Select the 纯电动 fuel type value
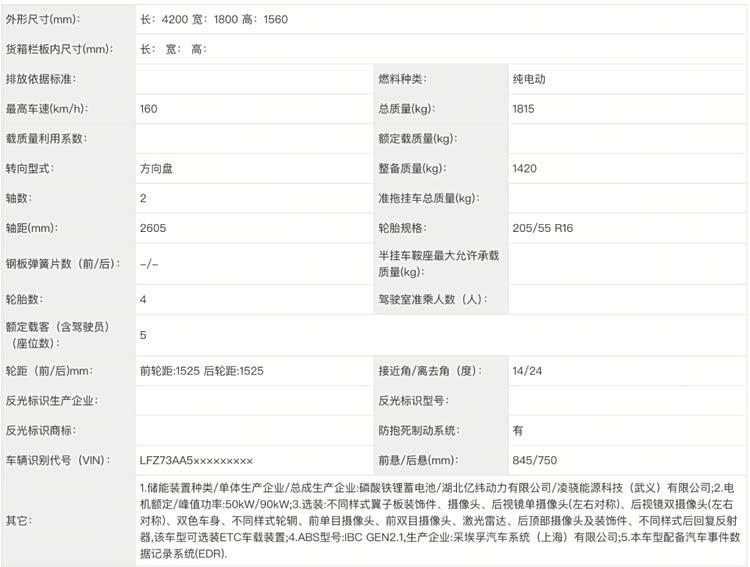The height and width of the screenshot is (567, 750). coord(531,78)
